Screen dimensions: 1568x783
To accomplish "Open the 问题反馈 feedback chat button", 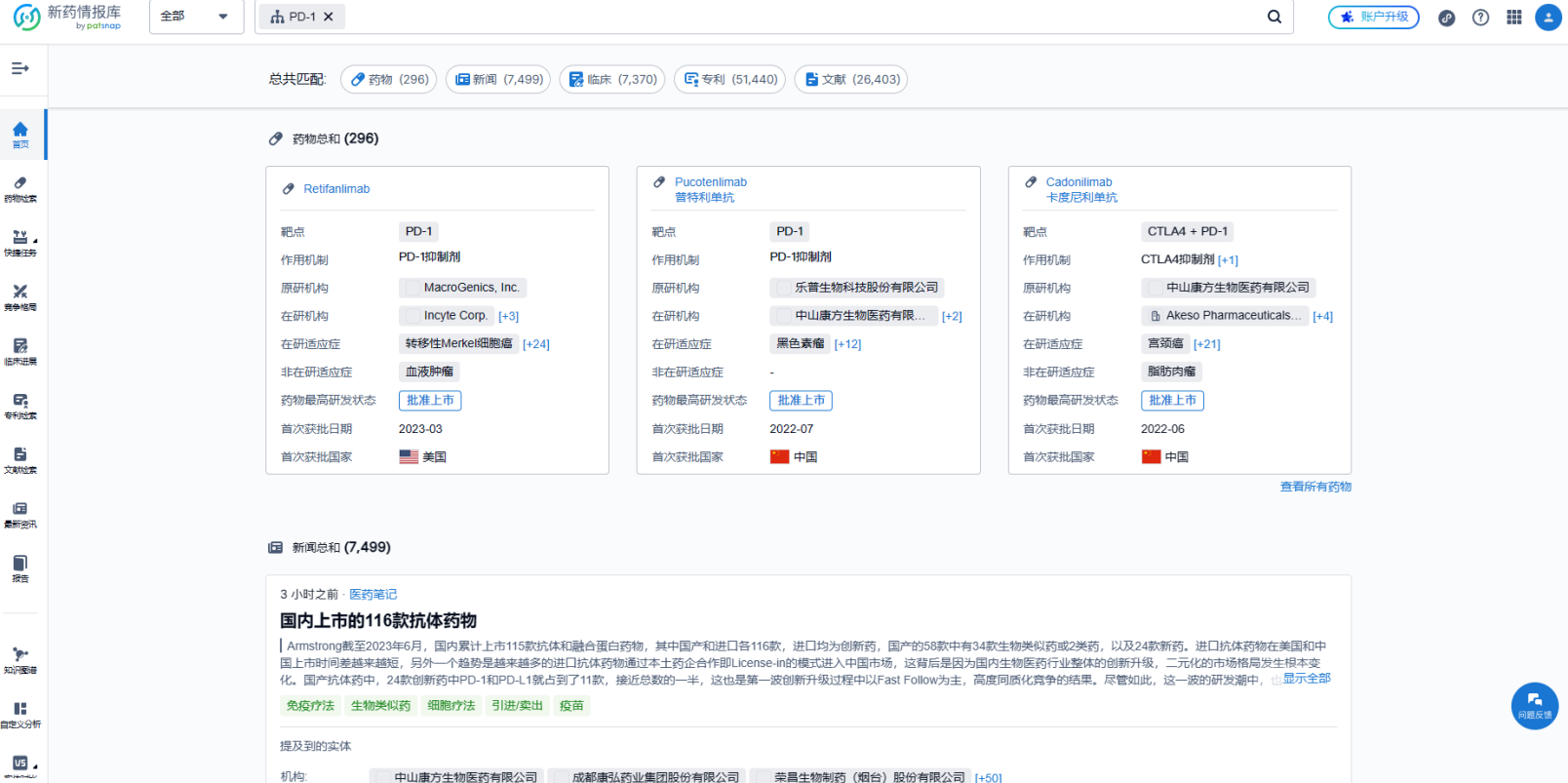I will [1534, 705].
